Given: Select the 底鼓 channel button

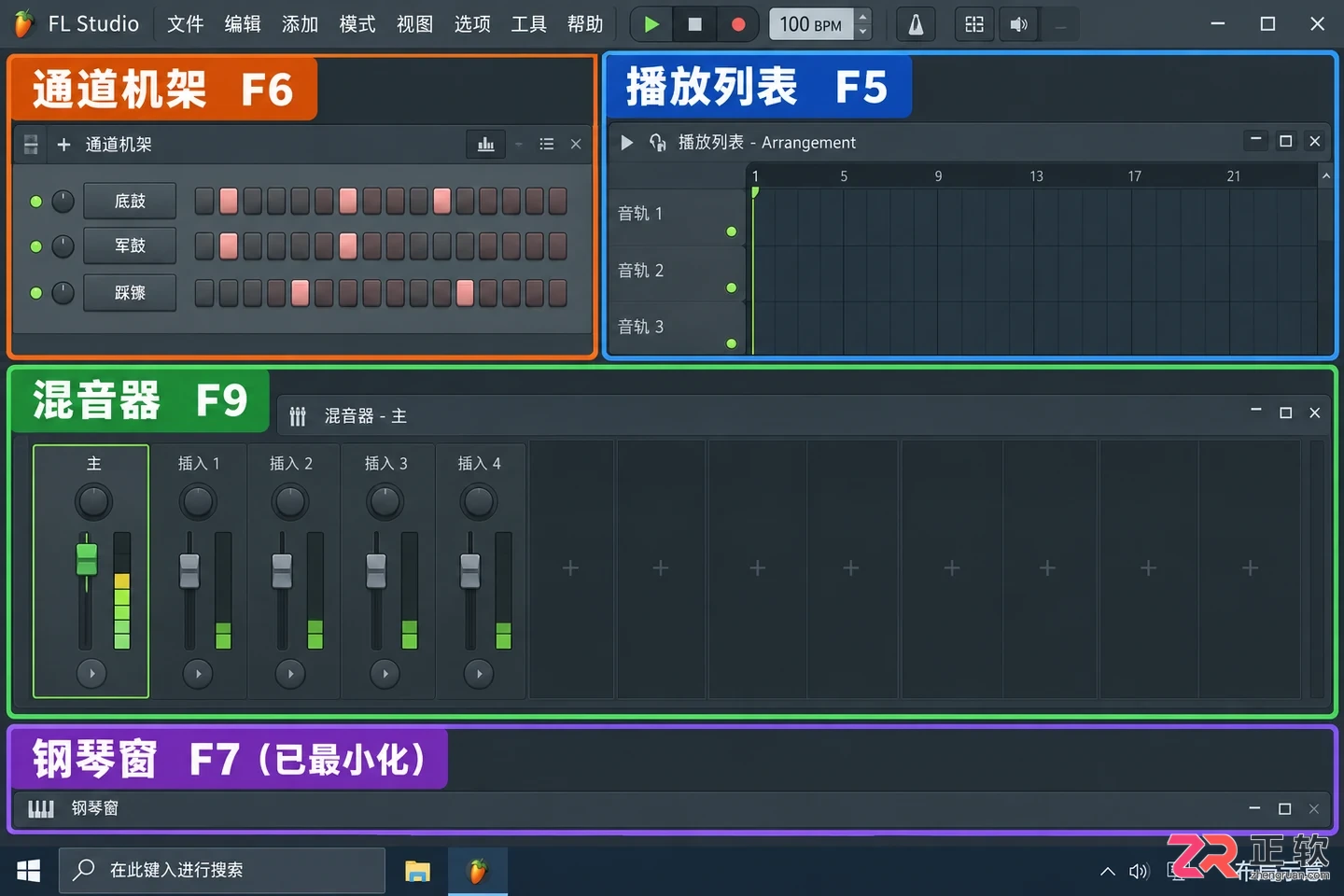Looking at the screenshot, I should pyautogui.click(x=130, y=201).
